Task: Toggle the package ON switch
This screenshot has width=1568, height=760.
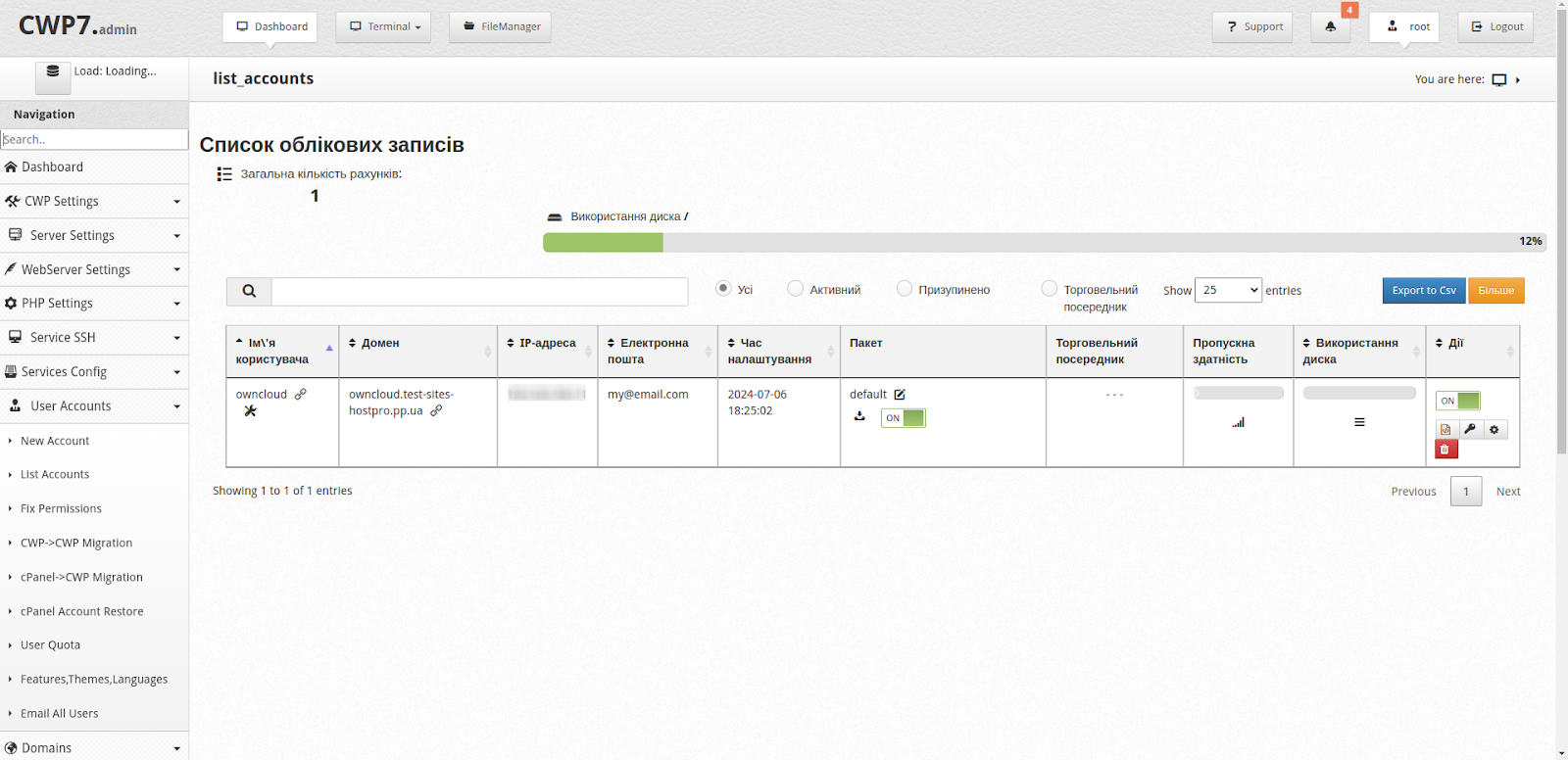Action: tap(904, 418)
